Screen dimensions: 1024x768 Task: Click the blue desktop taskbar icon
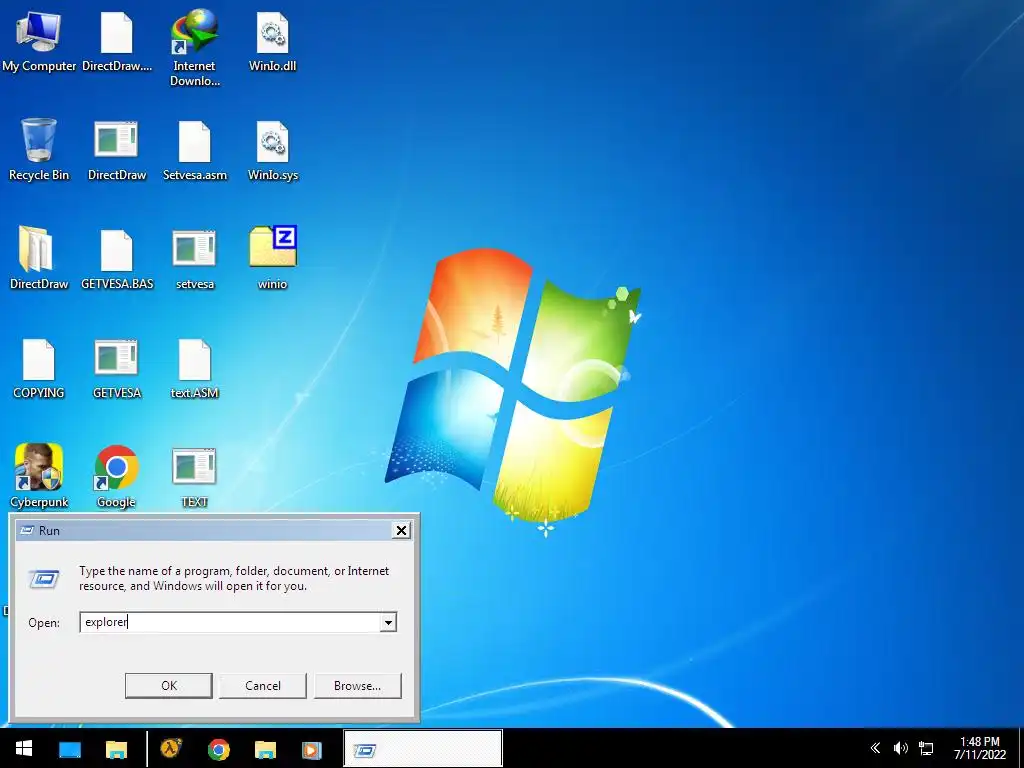click(70, 749)
